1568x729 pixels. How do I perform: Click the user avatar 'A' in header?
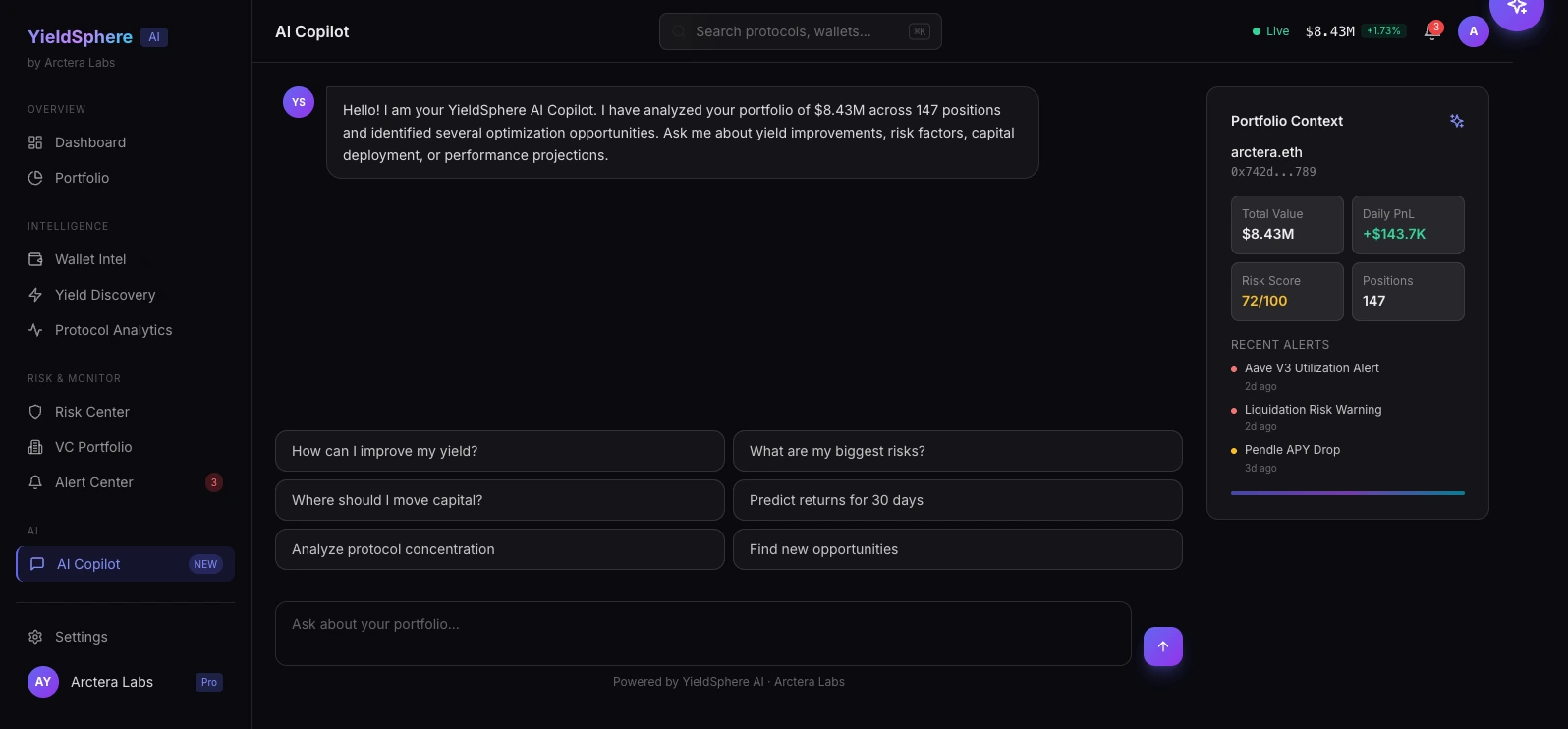(1474, 31)
